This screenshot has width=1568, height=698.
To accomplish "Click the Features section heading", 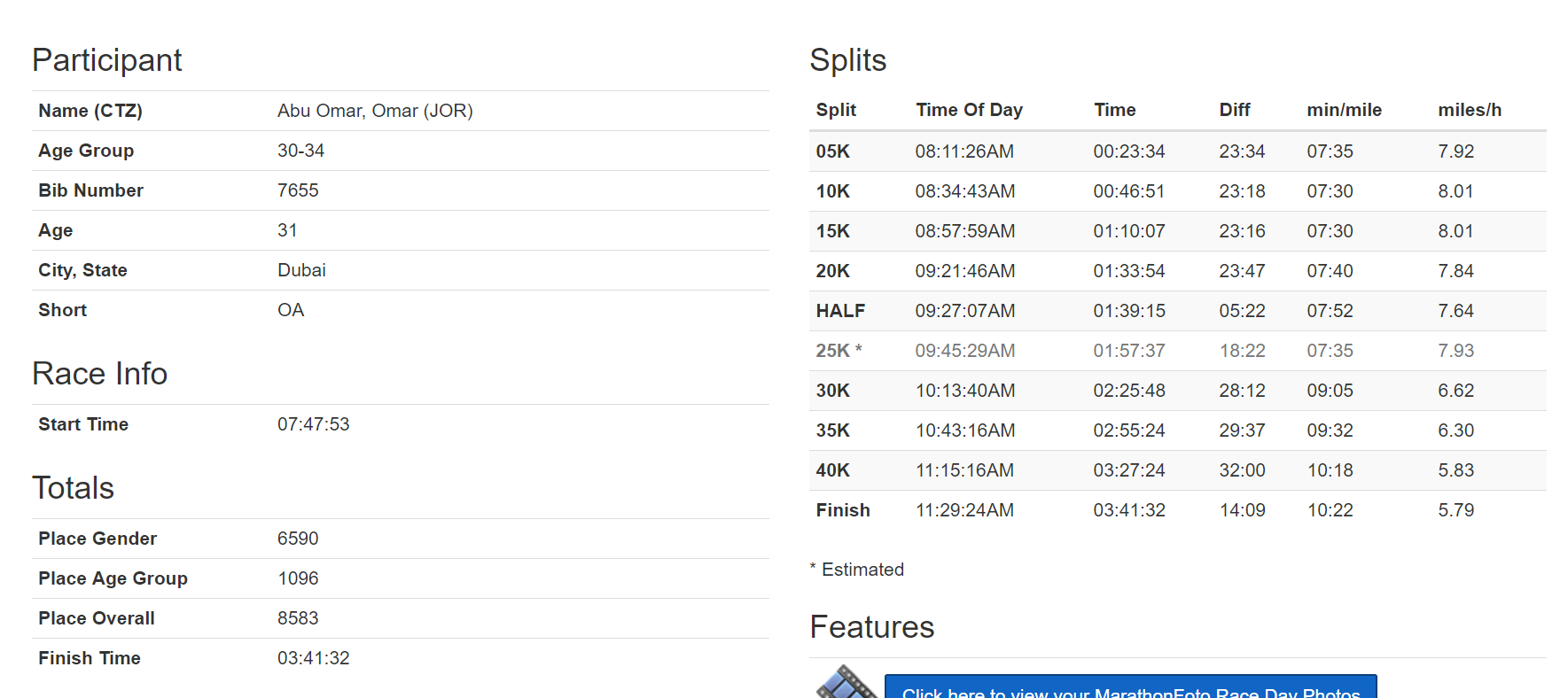I will tap(871, 627).
